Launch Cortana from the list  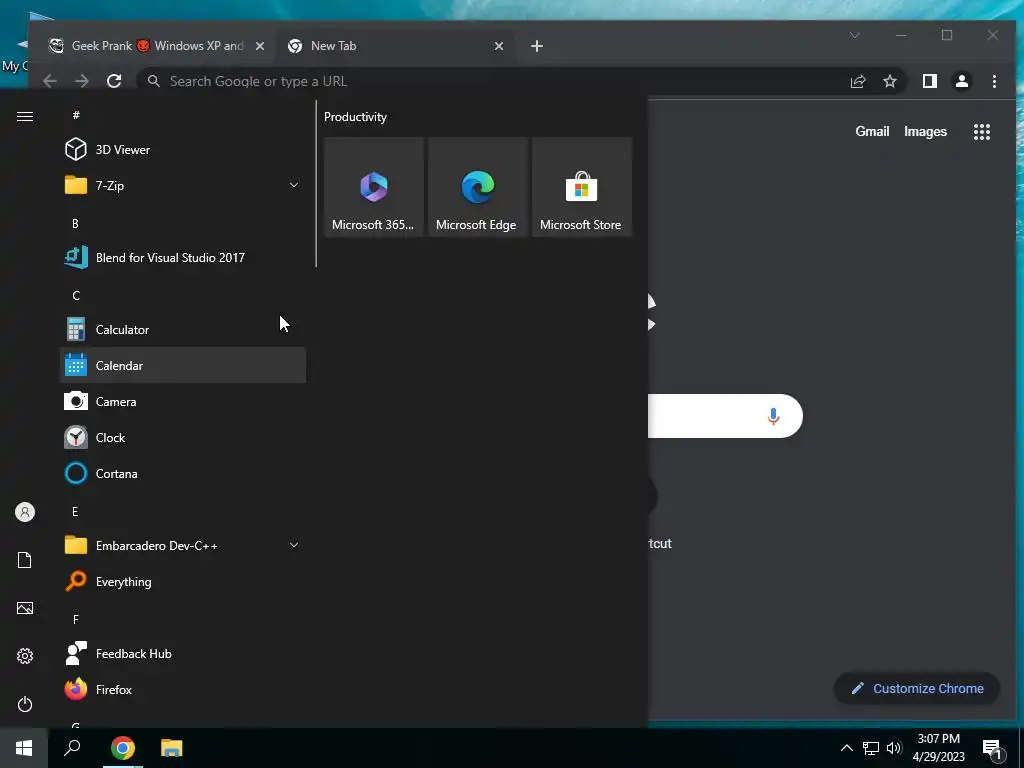point(183,473)
